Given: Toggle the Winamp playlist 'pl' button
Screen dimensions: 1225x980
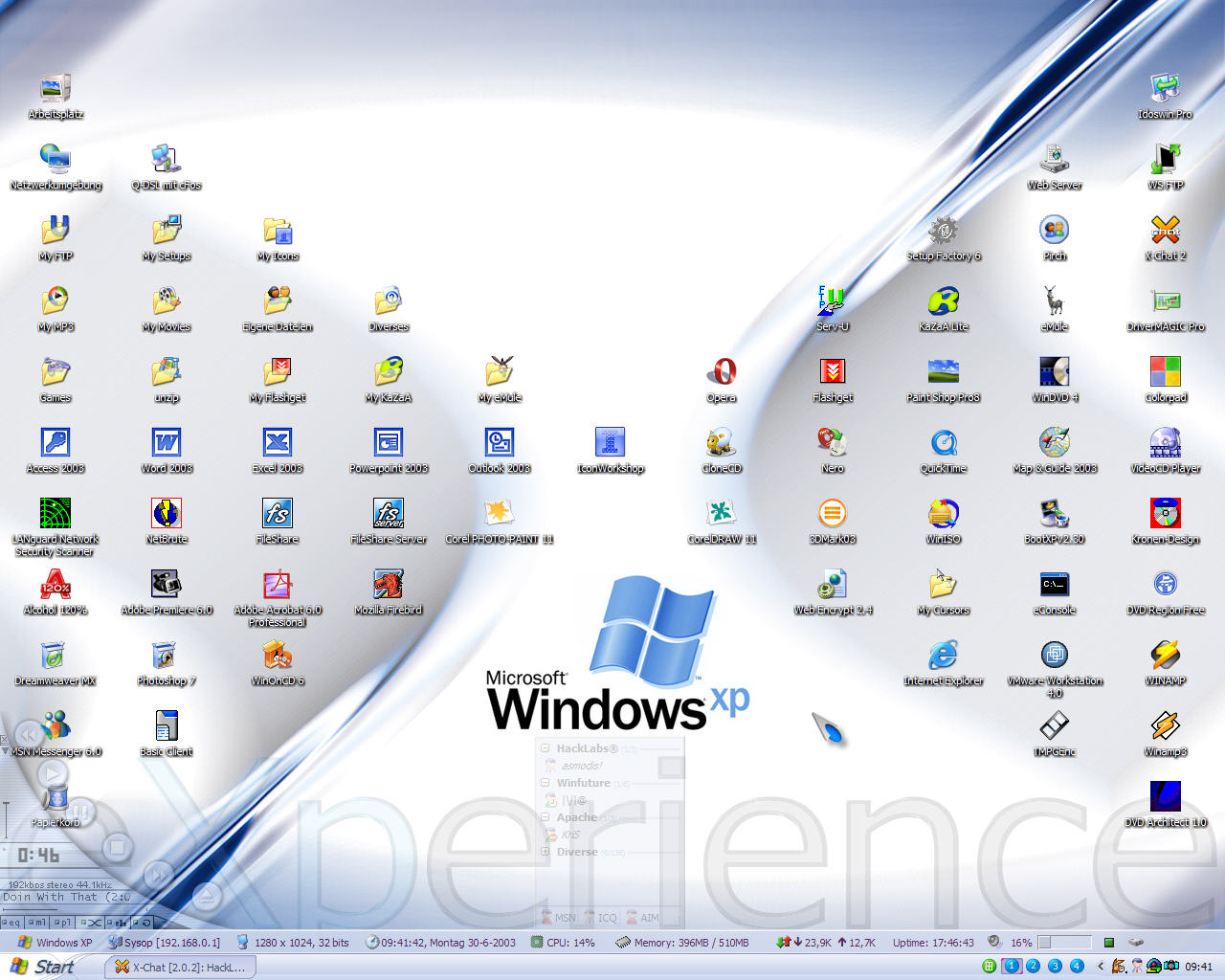Looking at the screenshot, I should click(62, 923).
